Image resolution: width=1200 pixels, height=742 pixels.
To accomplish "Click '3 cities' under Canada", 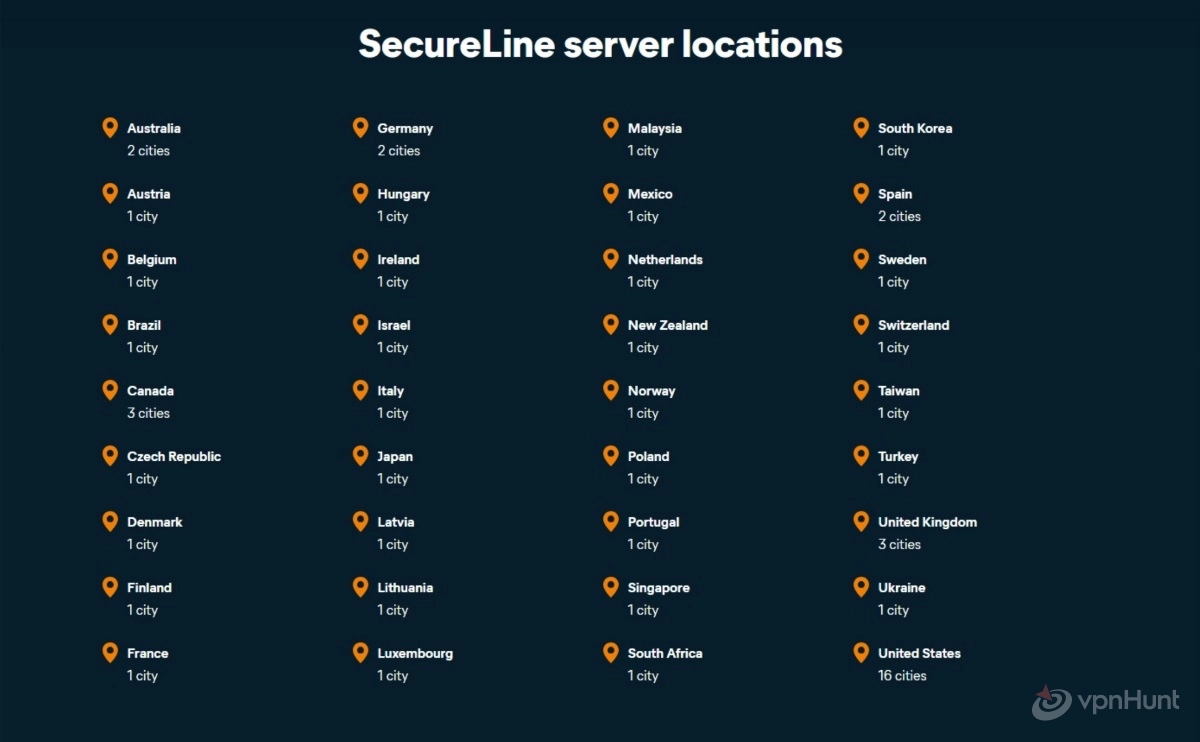I will coord(148,413).
